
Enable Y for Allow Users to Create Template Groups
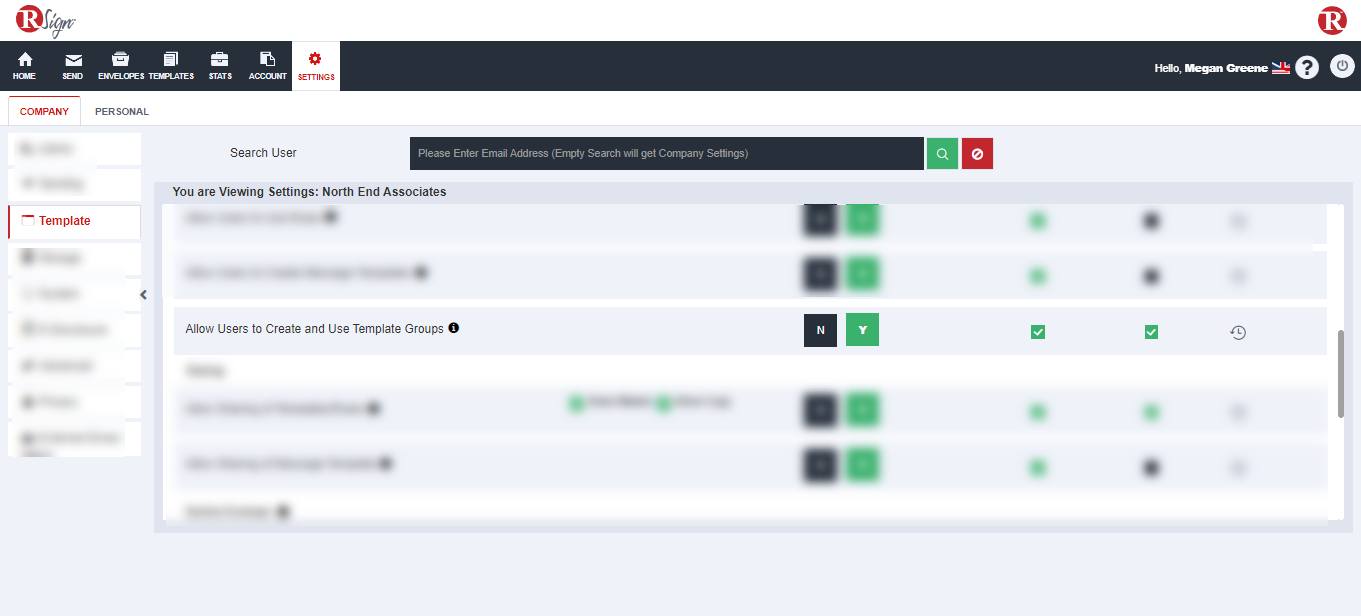[862, 330]
